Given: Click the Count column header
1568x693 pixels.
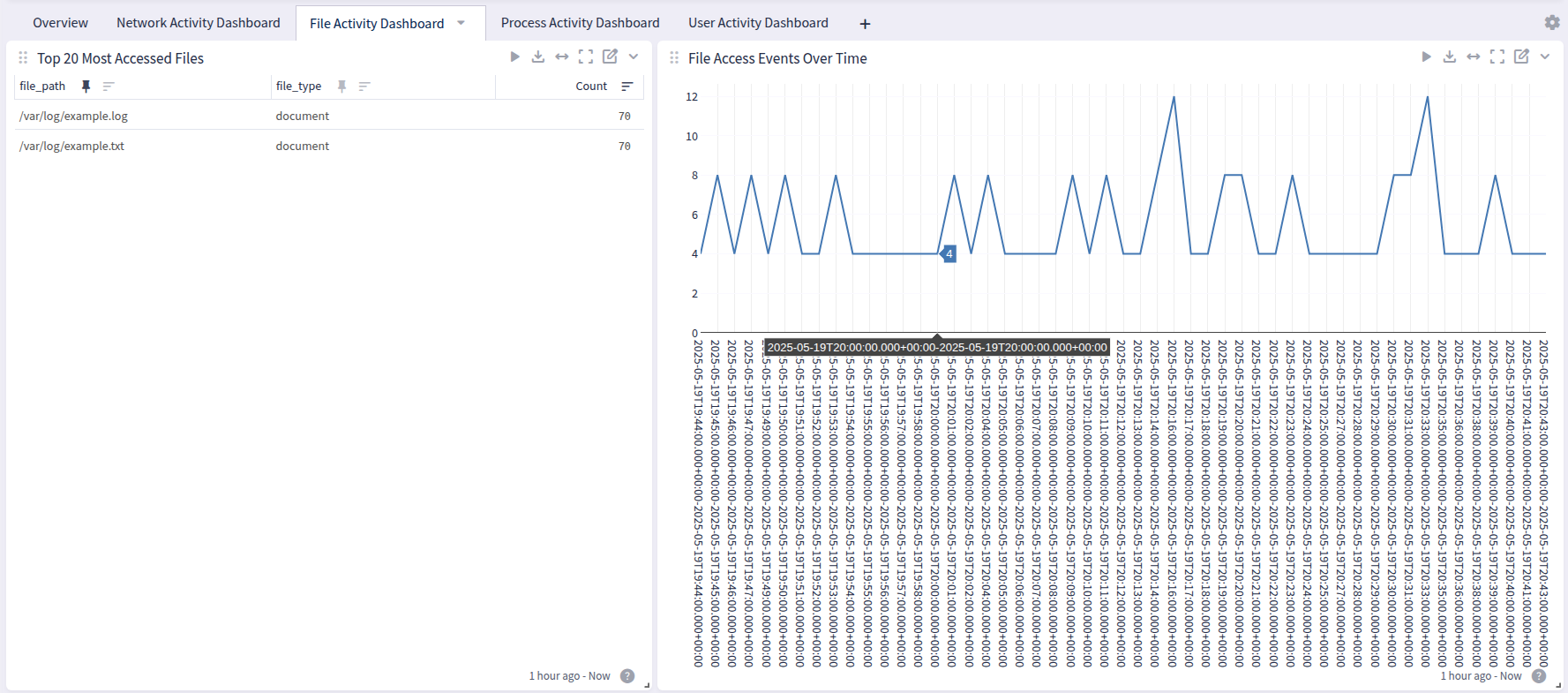Looking at the screenshot, I should (x=591, y=86).
